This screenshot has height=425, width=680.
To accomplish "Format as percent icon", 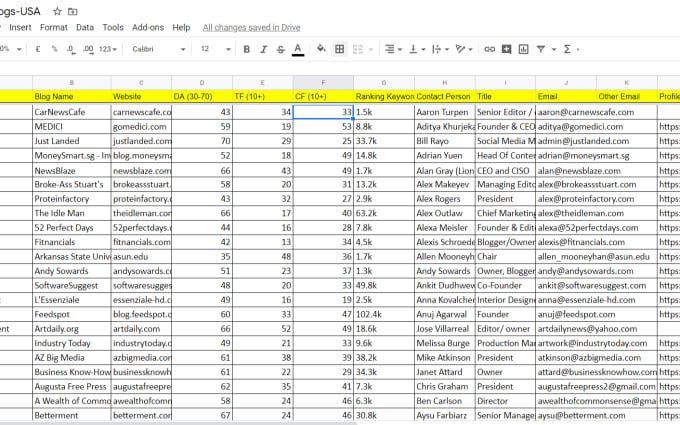I will coord(54,49).
